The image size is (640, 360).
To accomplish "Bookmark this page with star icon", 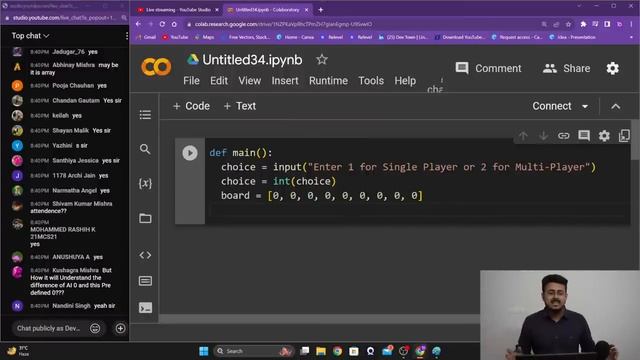I will (568, 24).
